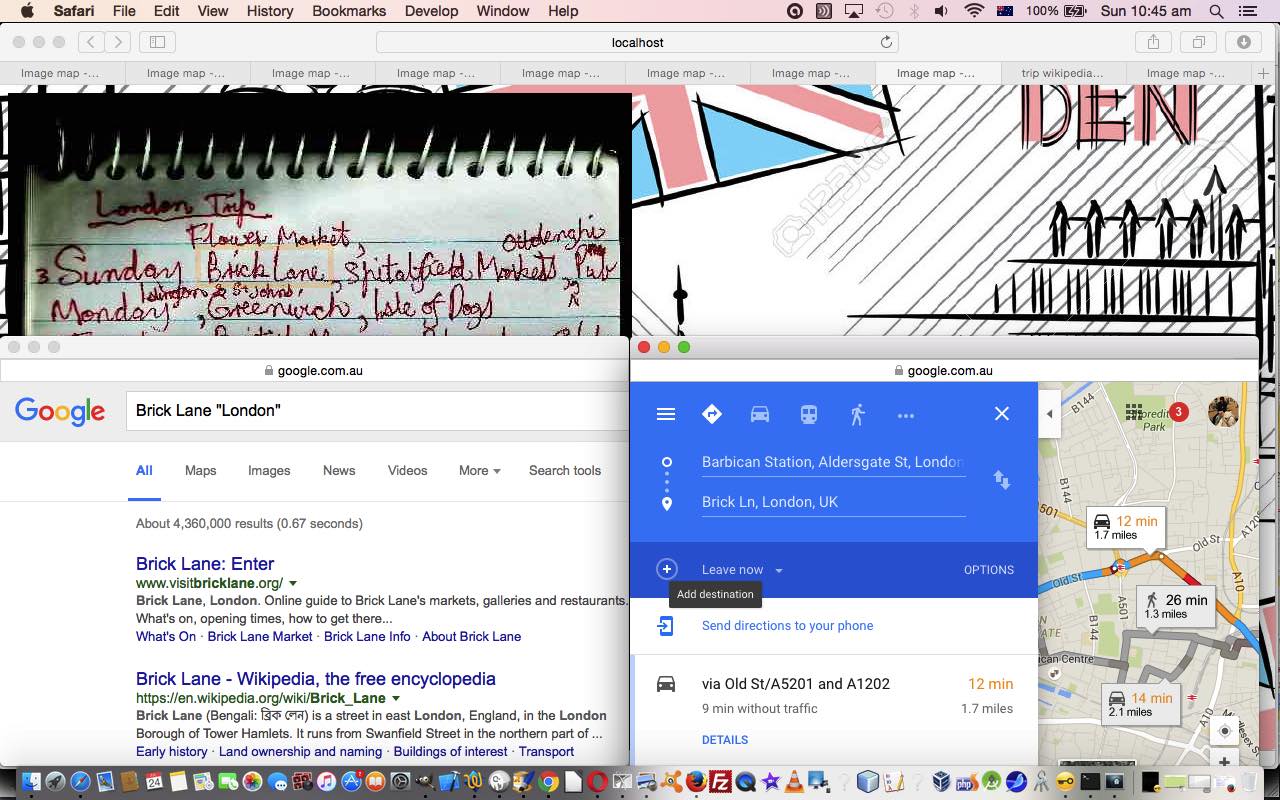Switch to the News search tab
Screen dimensions: 1280x800
tap(339, 471)
